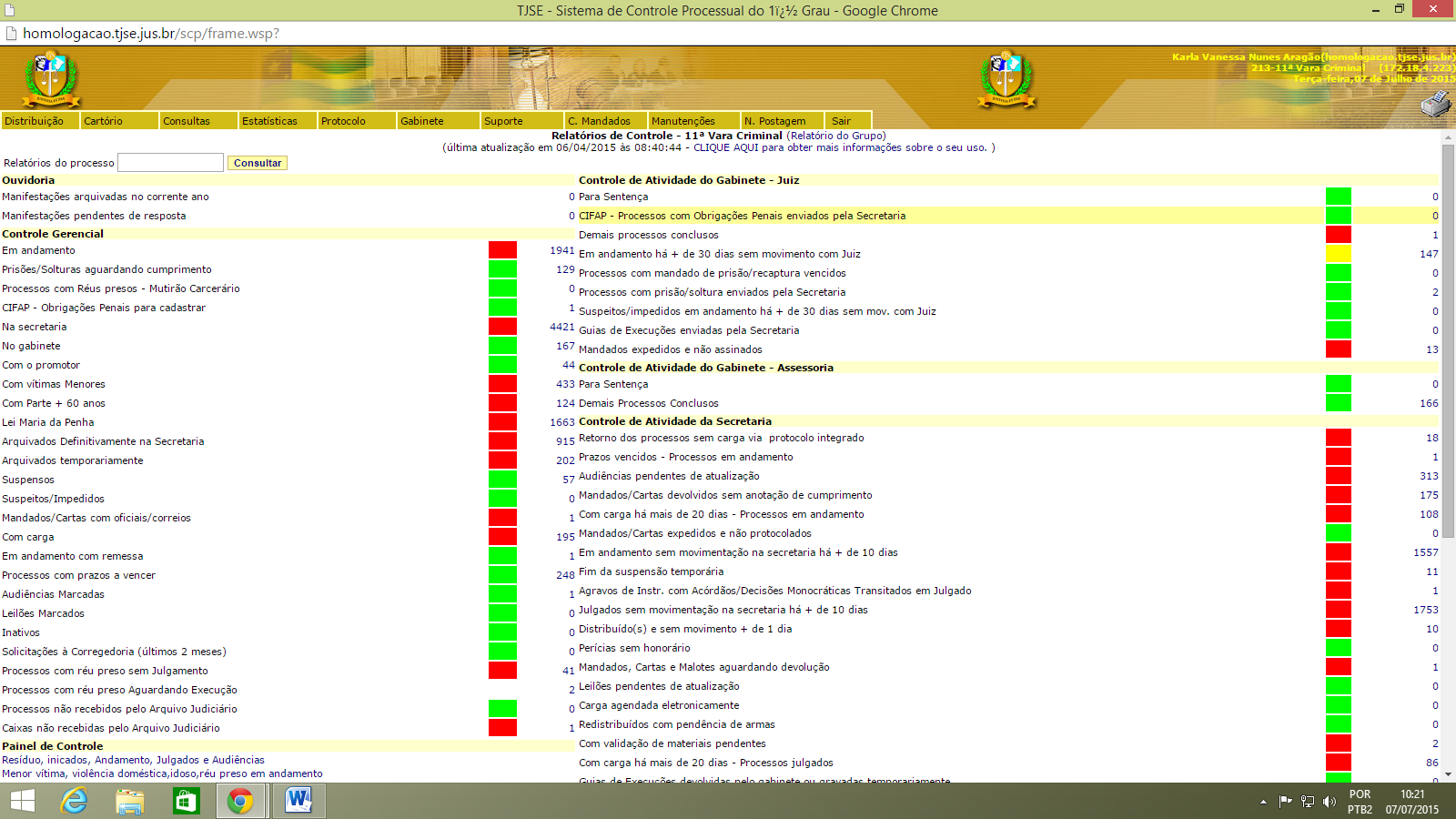
Task: Click the left TJSE coat of arms logo
Action: click(x=51, y=79)
